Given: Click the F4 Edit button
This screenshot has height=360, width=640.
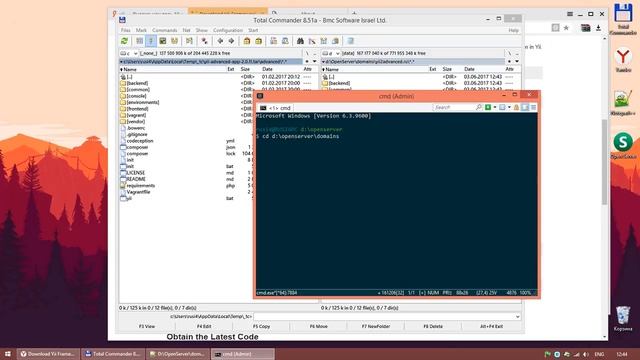Looking at the screenshot, I should click(204, 327).
